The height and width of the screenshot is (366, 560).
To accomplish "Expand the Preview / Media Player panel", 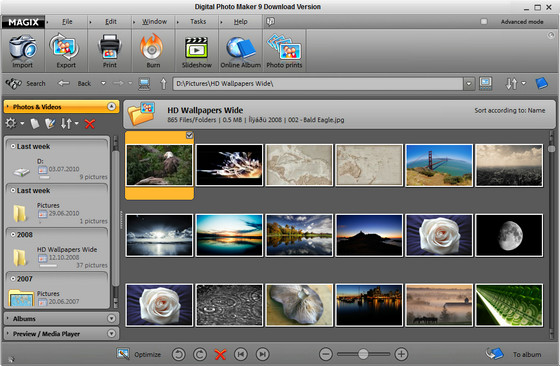I will click(x=111, y=334).
